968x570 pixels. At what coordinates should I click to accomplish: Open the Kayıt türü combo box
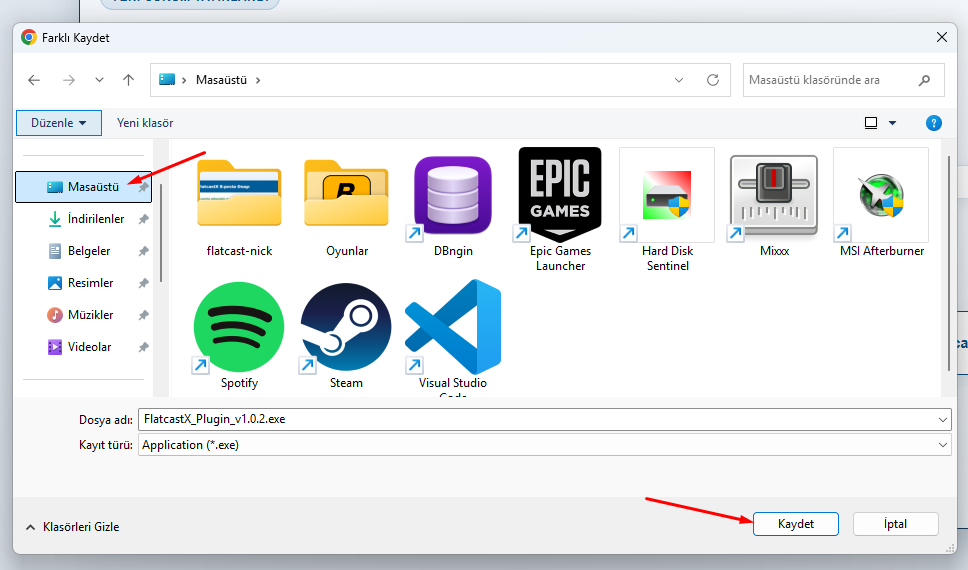point(544,445)
